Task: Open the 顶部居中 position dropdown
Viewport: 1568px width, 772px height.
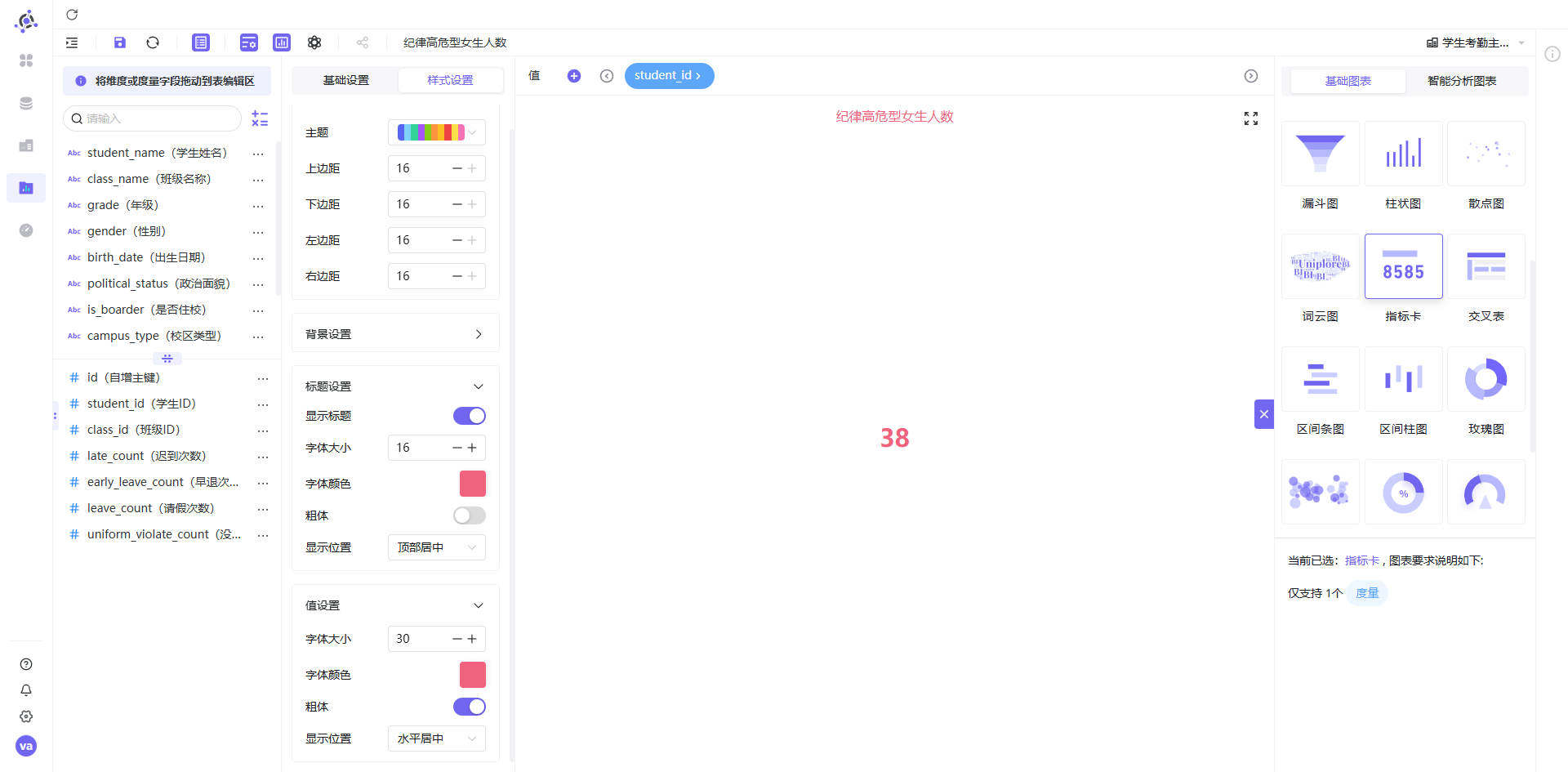Action: (437, 547)
